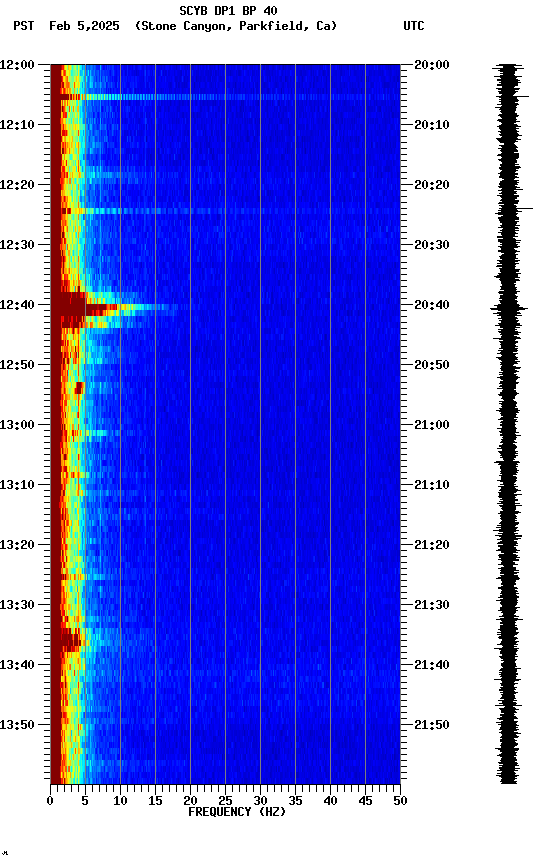Viewport: 552px width, 864px height.
Task: Click the "20:50" UTC time label
Action: click(432, 365)
